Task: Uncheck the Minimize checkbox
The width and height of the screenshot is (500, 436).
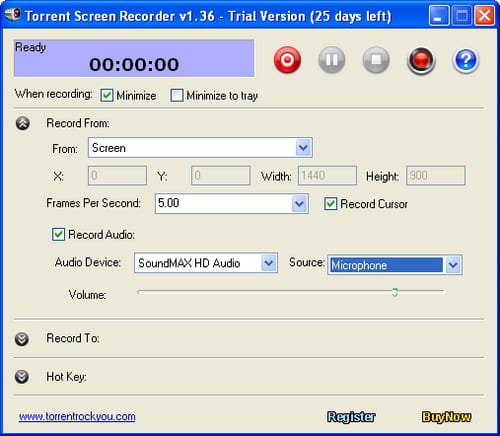Action: 107,96
